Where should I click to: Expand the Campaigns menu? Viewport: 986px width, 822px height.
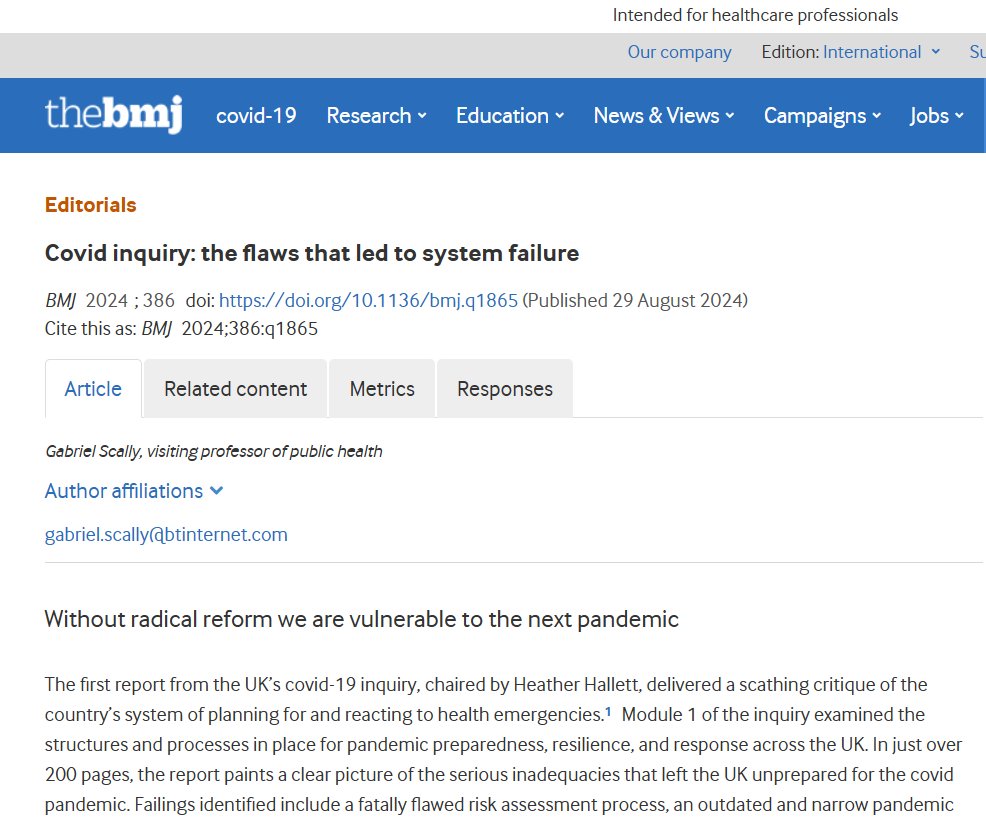[822, 116]
